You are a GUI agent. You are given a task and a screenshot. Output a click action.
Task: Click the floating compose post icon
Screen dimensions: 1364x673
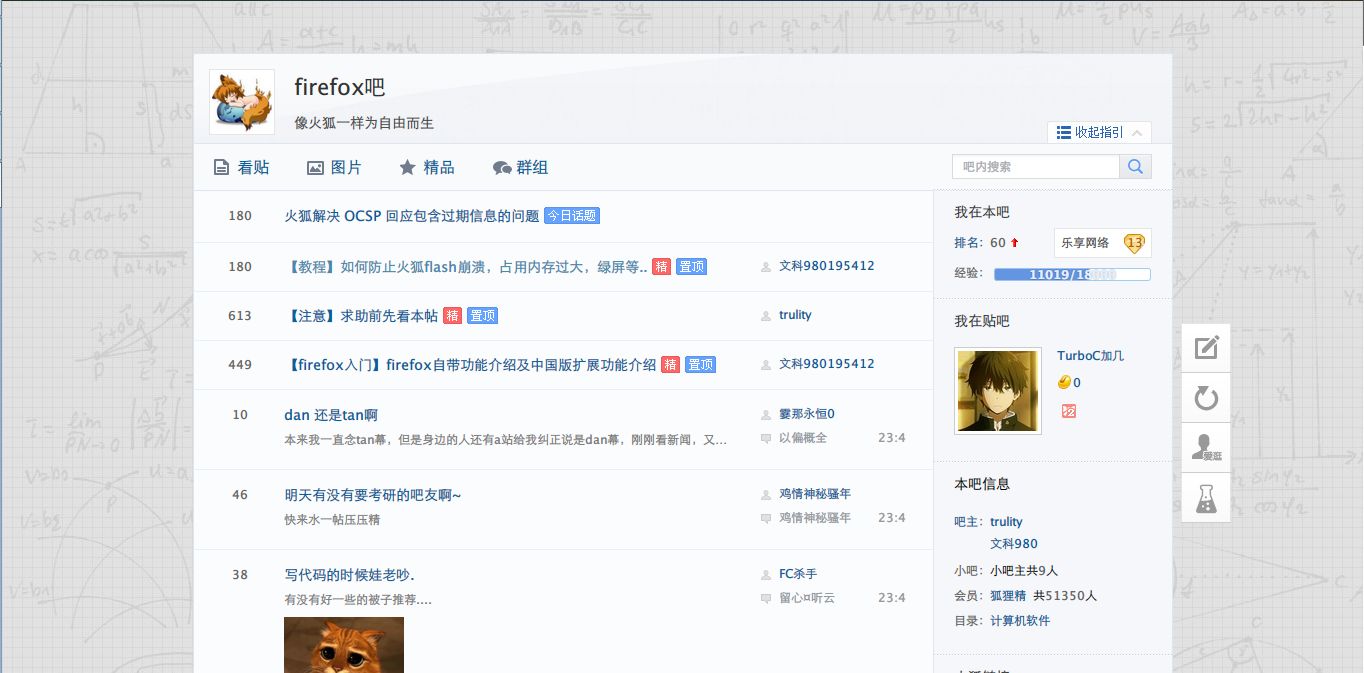pyautogui.click(x=1206, y=348)
